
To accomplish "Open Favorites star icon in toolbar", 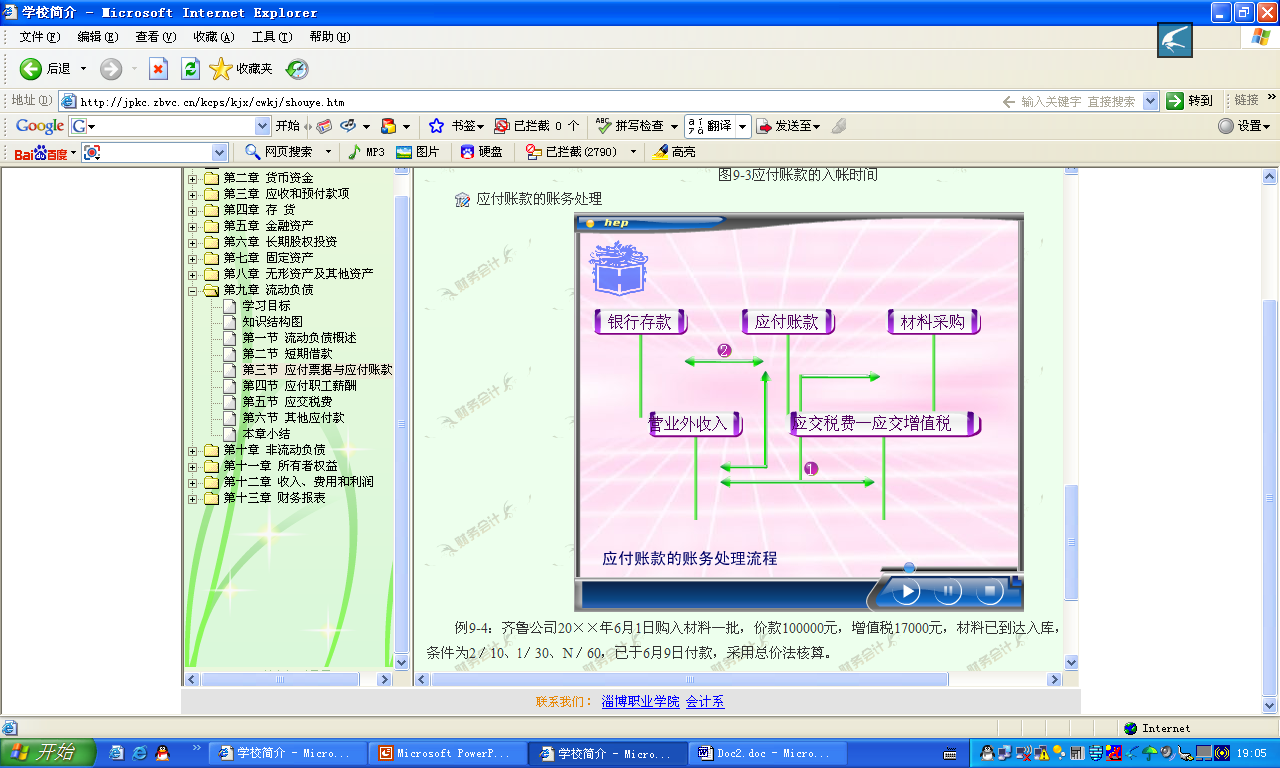I will (x=221, y=69).
